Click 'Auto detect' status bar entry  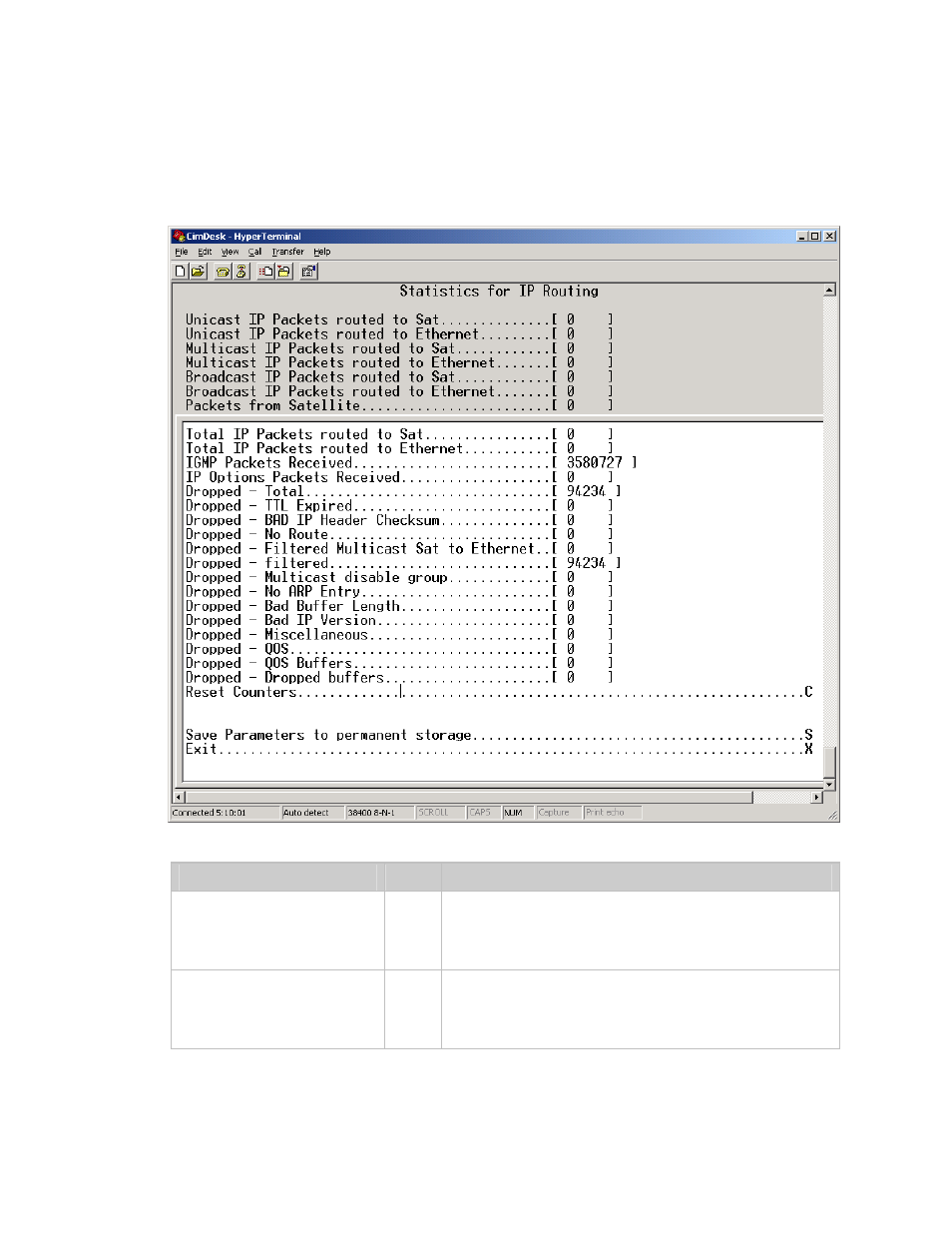click(x=312, y=813)
